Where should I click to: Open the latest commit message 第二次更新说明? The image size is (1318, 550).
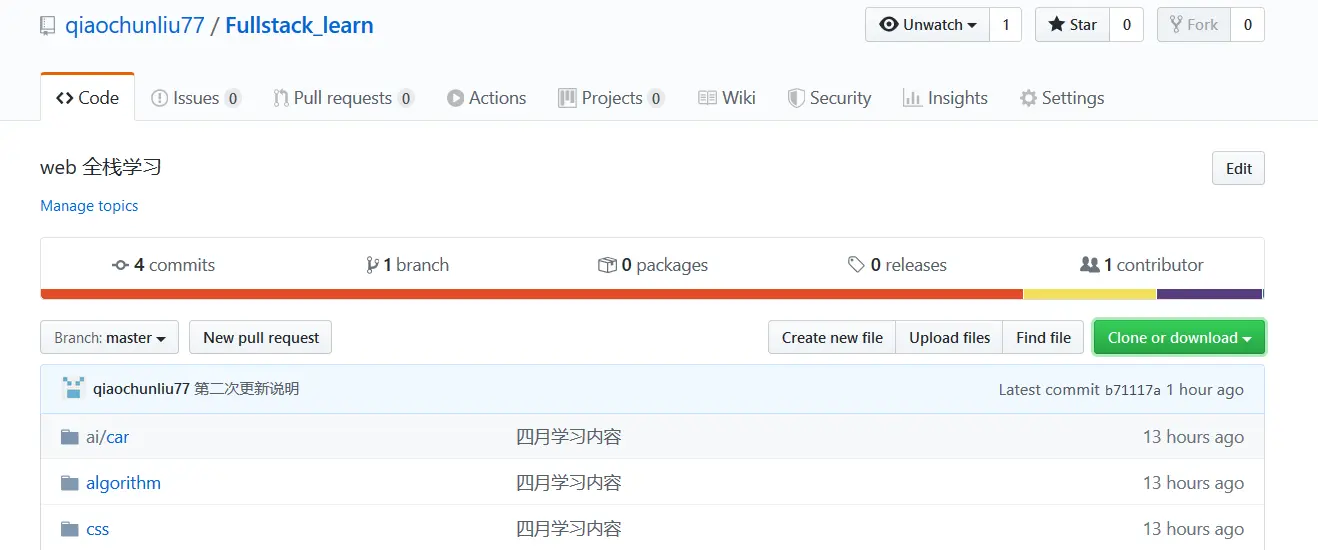coord(247,389)
